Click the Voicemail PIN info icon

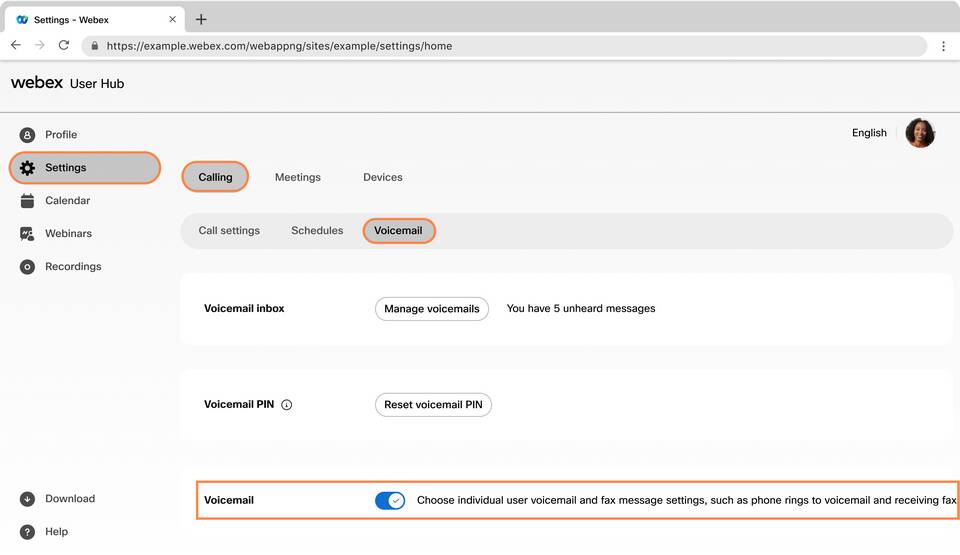pos(287,405)
